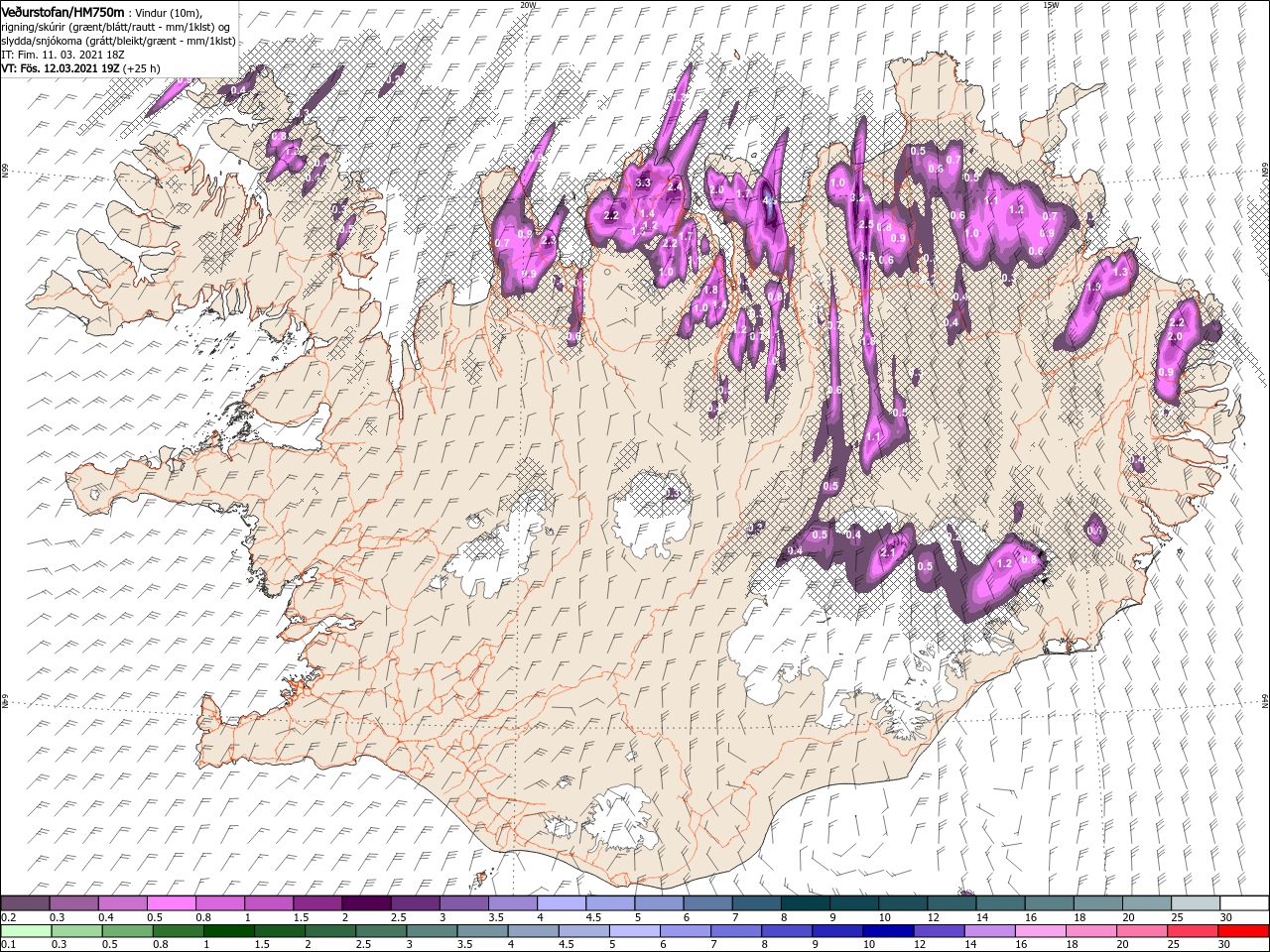Click the 'VT: Fös. 12.03.2021 19Z' valid time
This screenshot has width=1270, height=952.
[x=61, y=68]
